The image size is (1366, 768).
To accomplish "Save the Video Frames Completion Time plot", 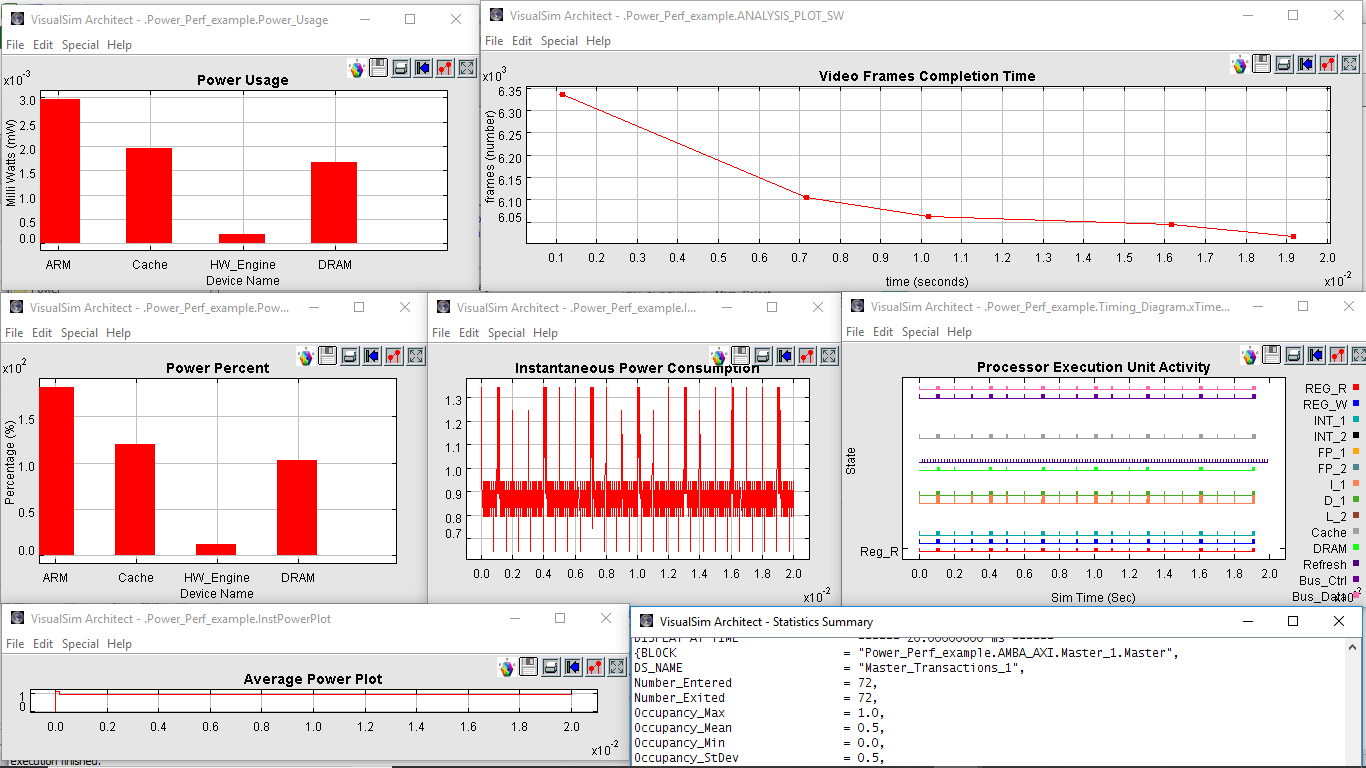I will pyautogui.click(x=1262, y=64).
